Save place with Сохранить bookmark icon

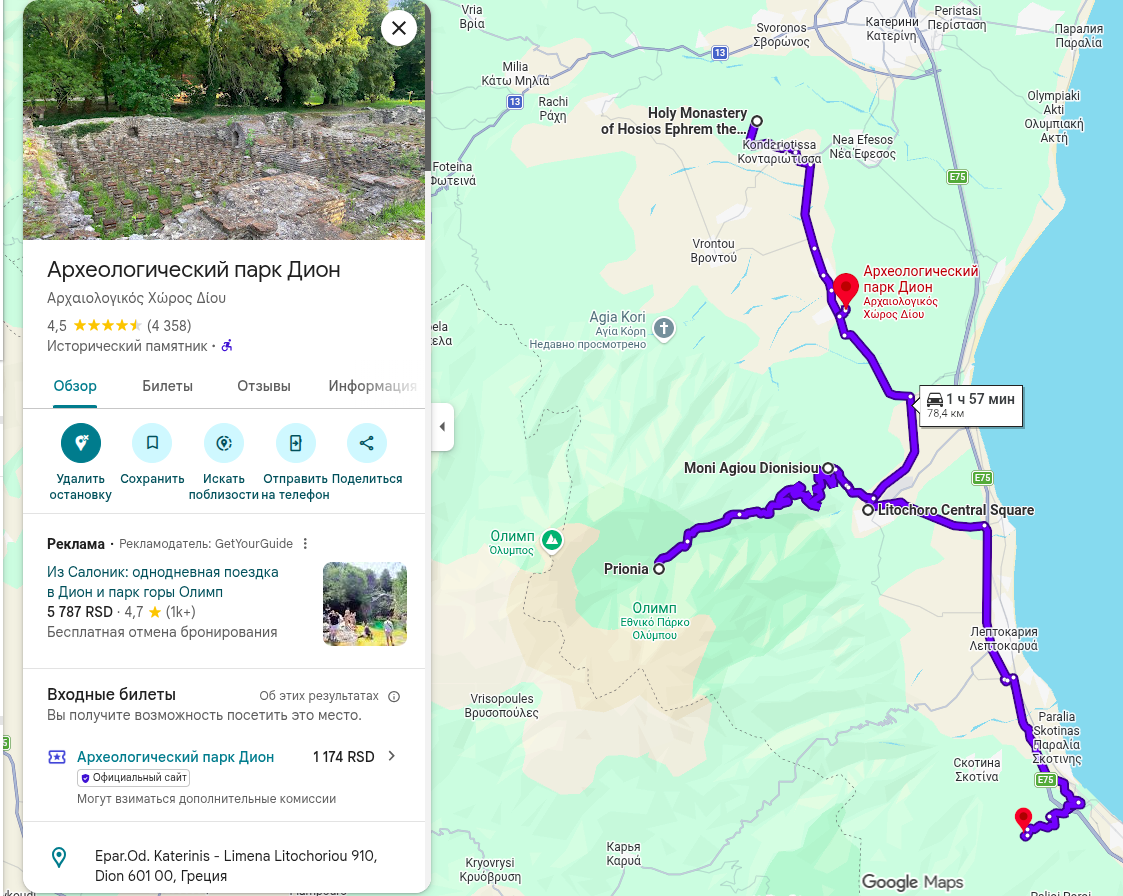(x=152, y=443)
